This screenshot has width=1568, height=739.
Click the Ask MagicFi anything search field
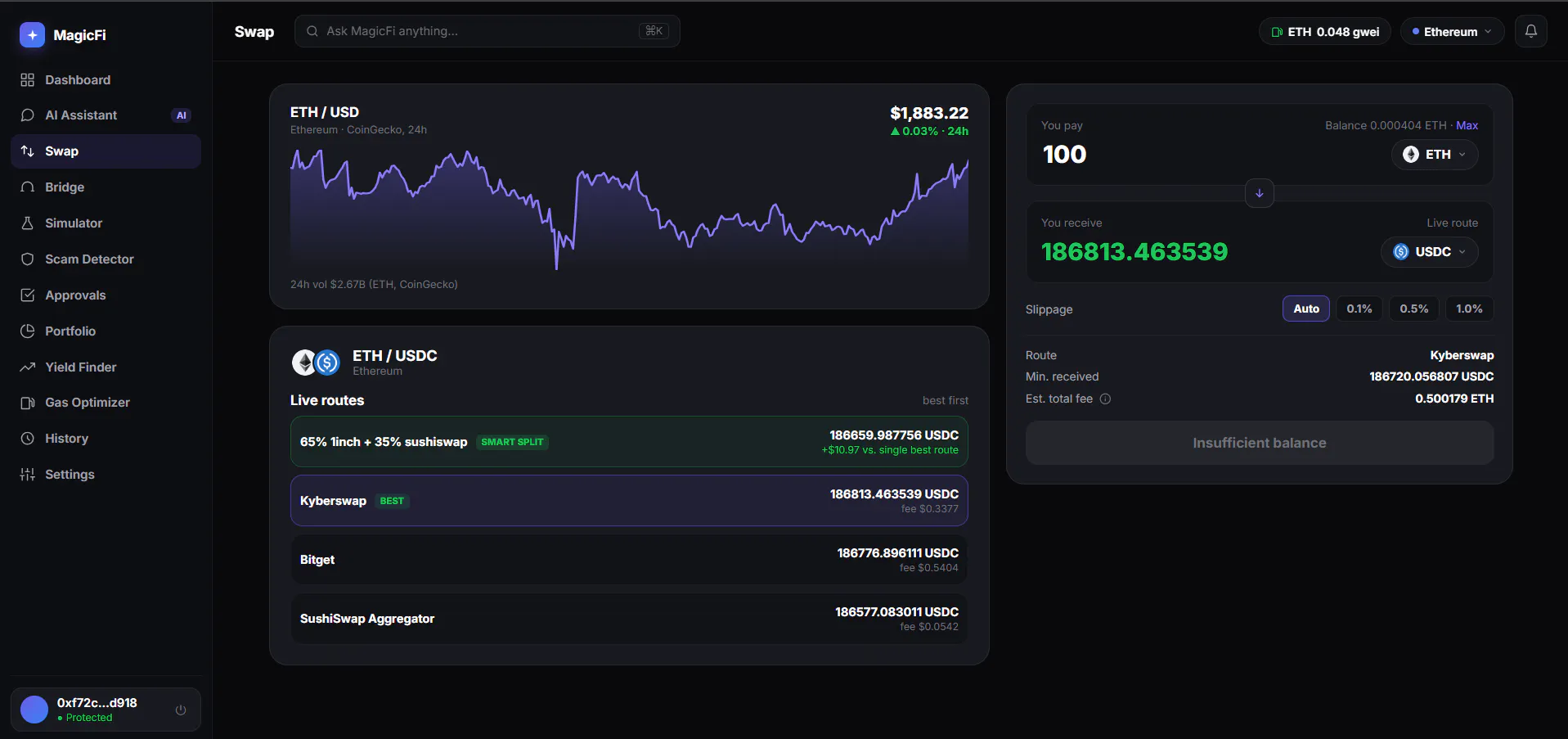pyautogui.click(x=487, y=31)
